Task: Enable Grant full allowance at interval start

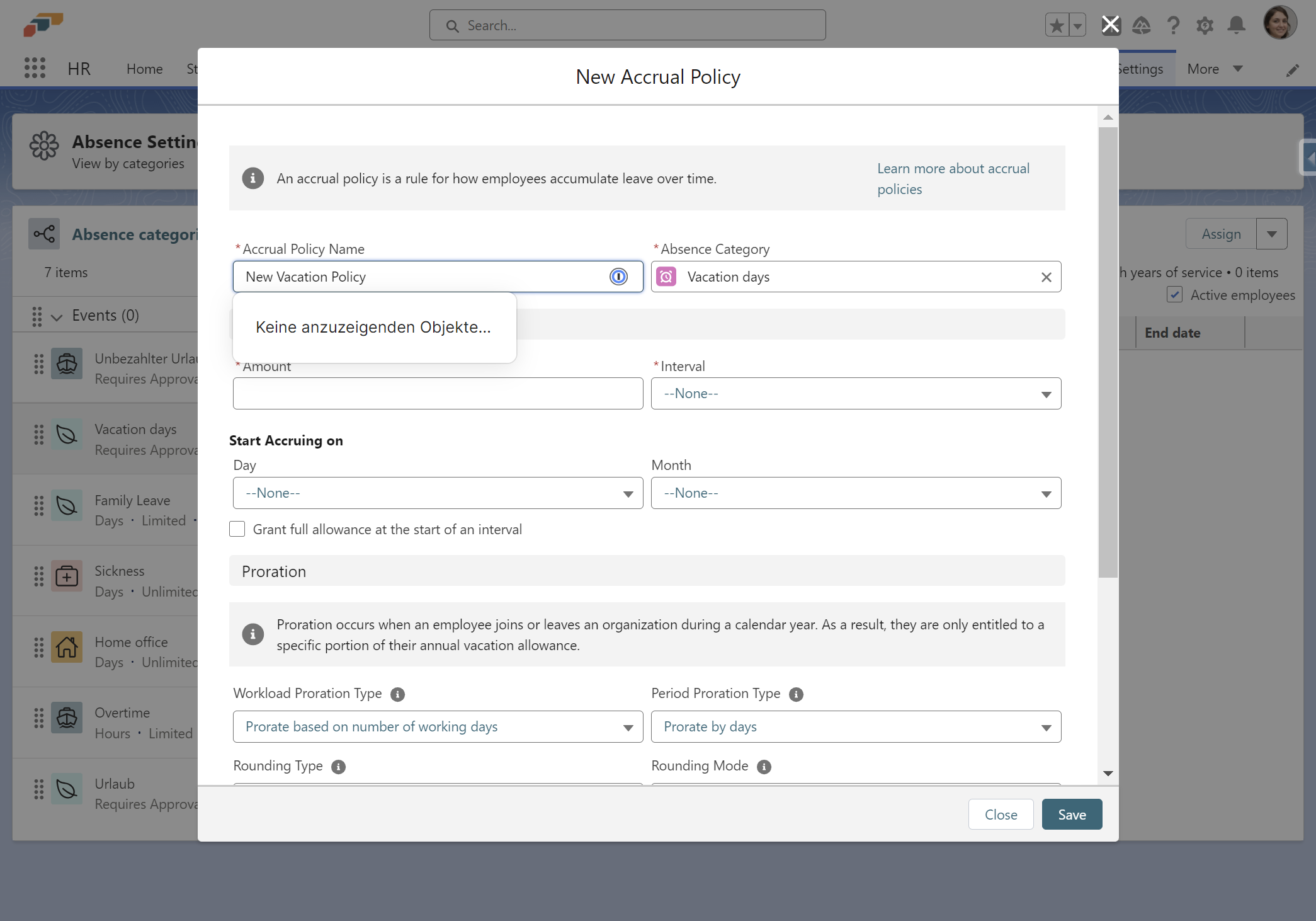Action: point(237,529)
